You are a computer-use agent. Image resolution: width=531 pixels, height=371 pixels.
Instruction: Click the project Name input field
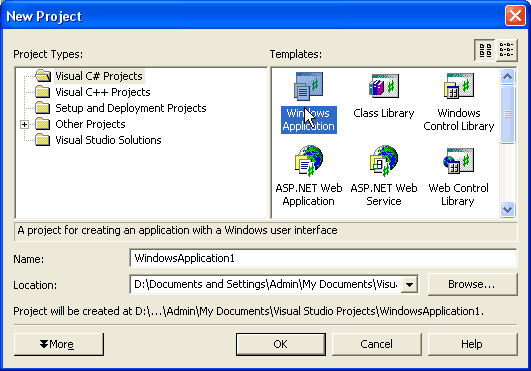[323, 258]
